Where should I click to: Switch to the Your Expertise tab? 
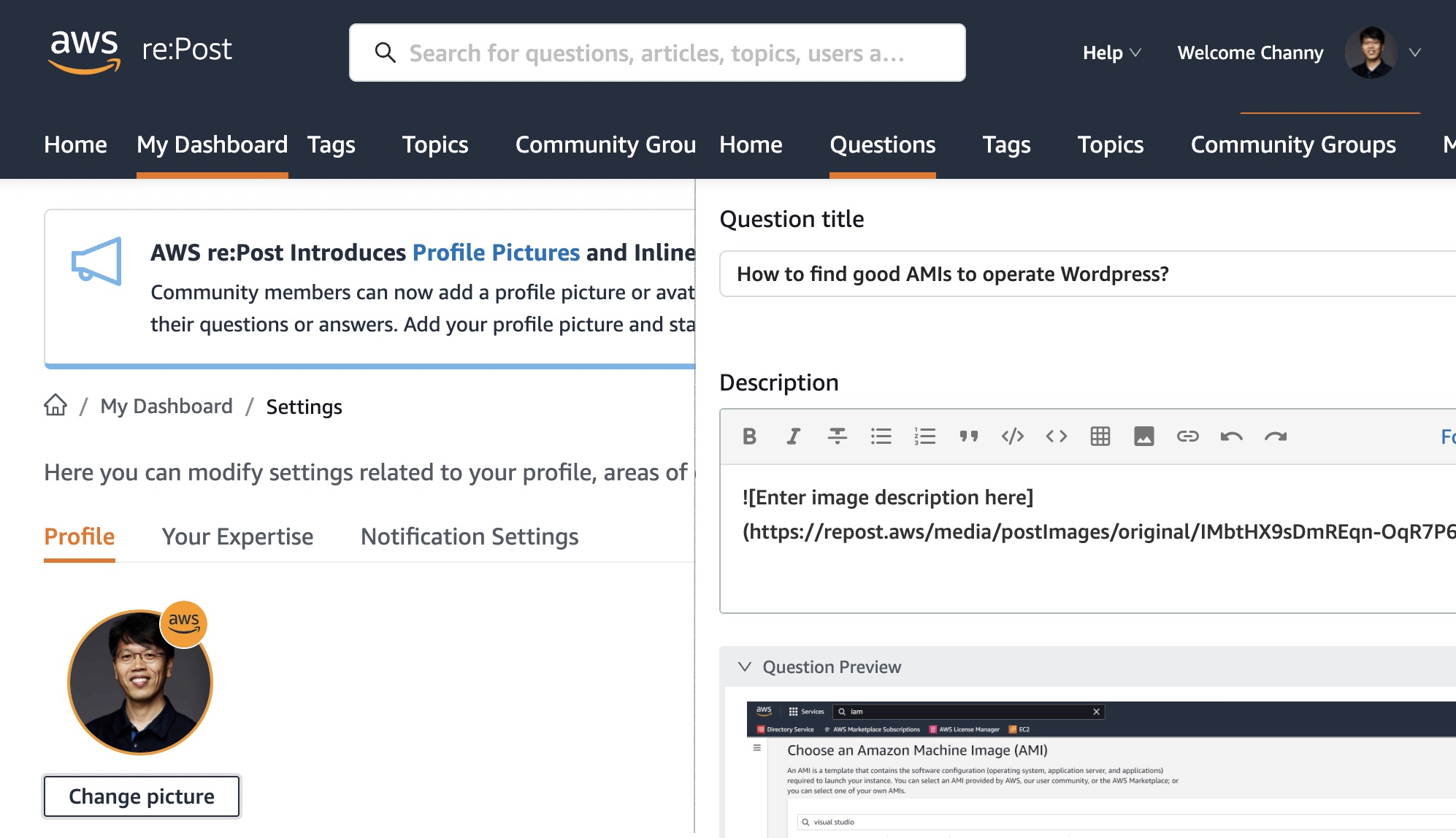(237, 536)
